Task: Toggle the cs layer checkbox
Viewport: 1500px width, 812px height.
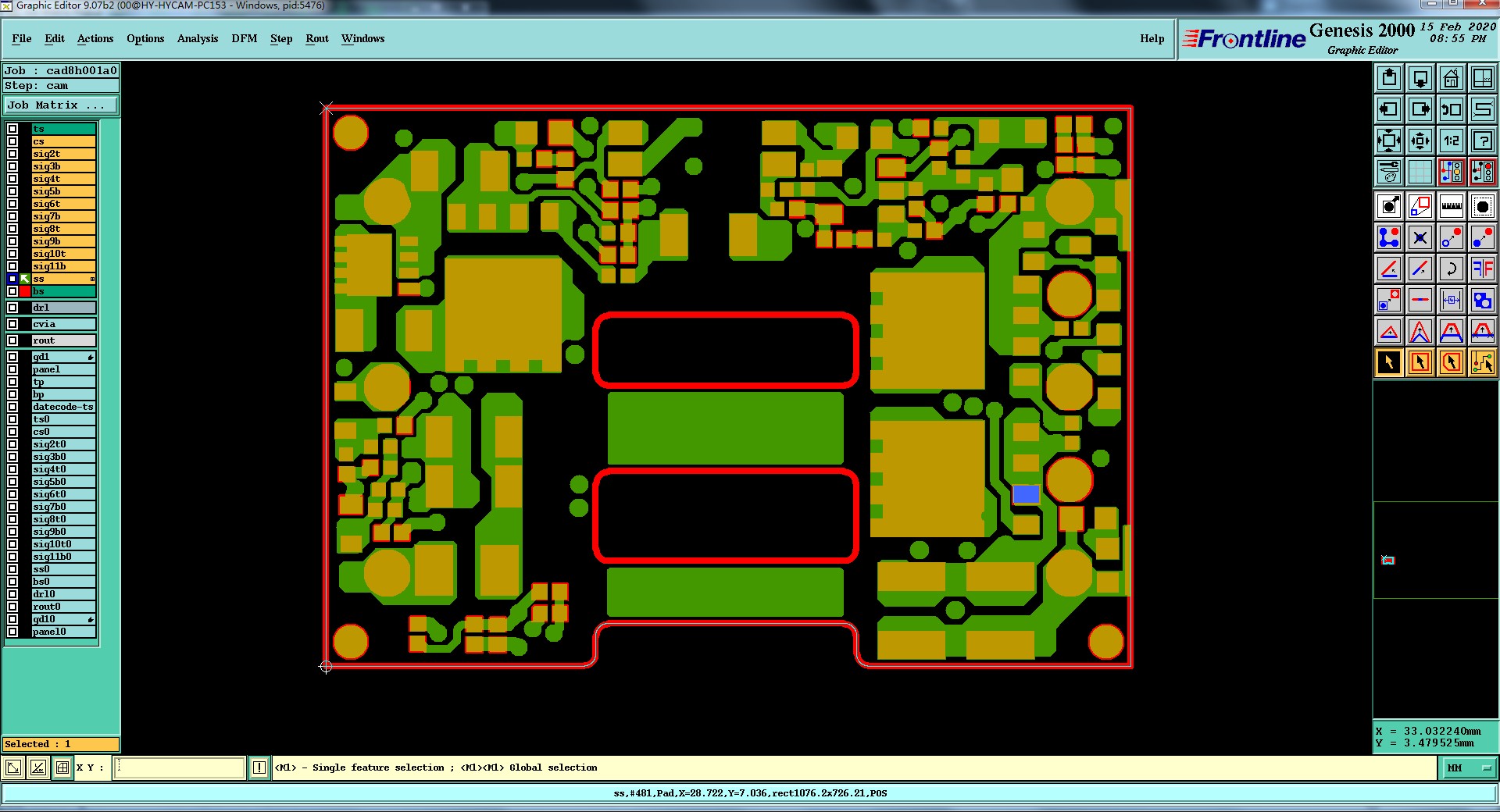Action: [12, 141]
